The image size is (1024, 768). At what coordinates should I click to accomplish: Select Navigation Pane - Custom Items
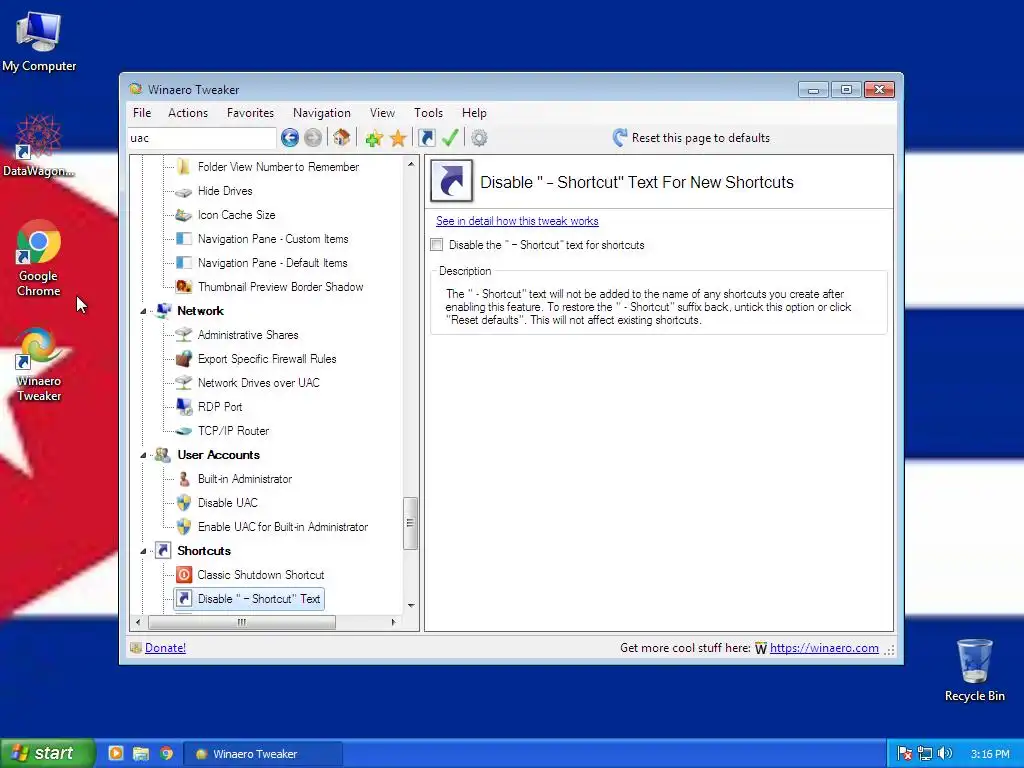273,239
